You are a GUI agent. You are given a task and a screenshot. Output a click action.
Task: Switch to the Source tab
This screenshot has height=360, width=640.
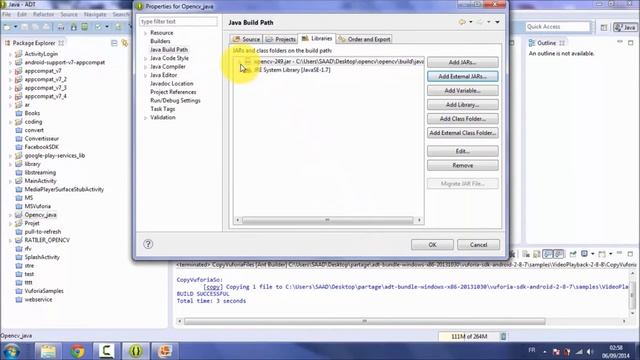pos(246,39)
